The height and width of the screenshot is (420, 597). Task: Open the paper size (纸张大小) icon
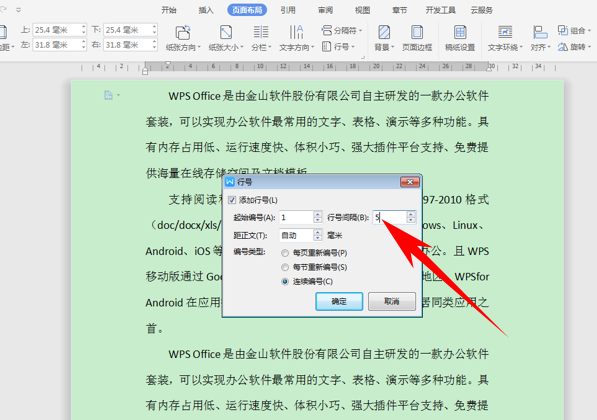point(226,33)
